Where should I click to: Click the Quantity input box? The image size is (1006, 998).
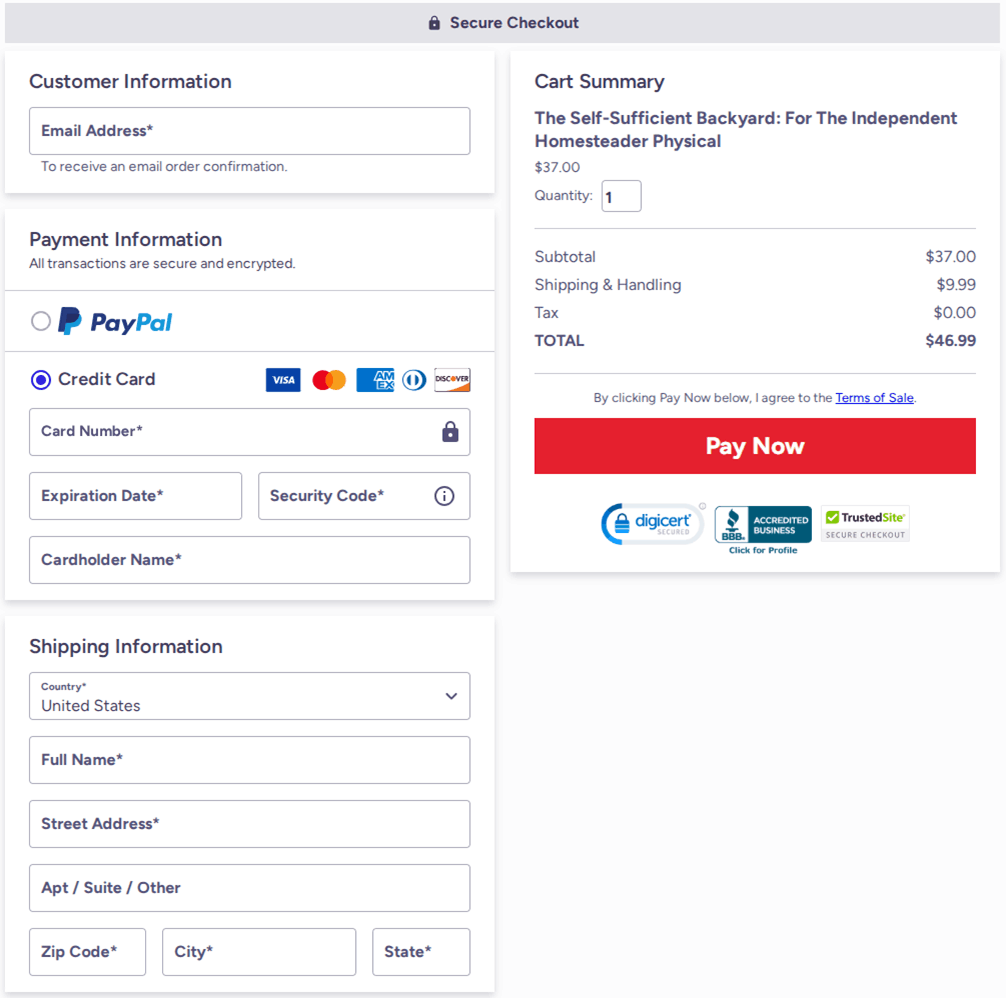point(621,197)
